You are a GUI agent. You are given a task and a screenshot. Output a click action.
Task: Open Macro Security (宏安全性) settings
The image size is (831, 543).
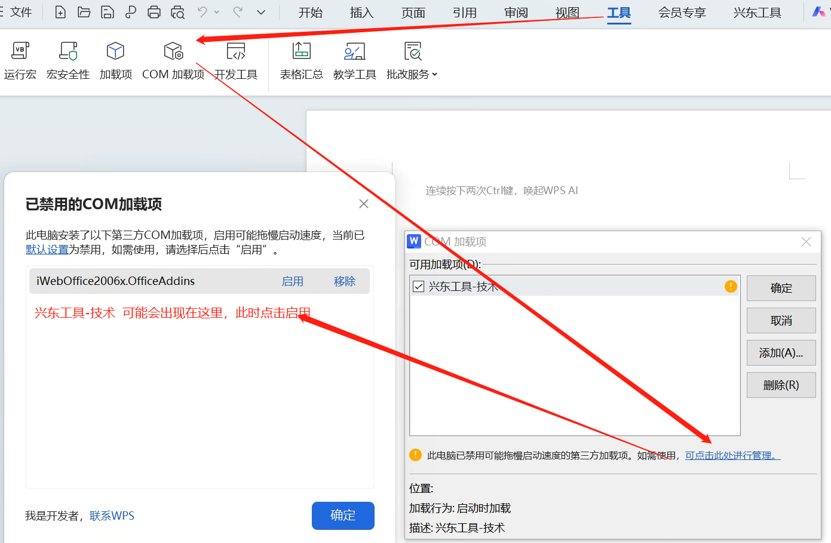pyautogui.click(x=68, y=60)
